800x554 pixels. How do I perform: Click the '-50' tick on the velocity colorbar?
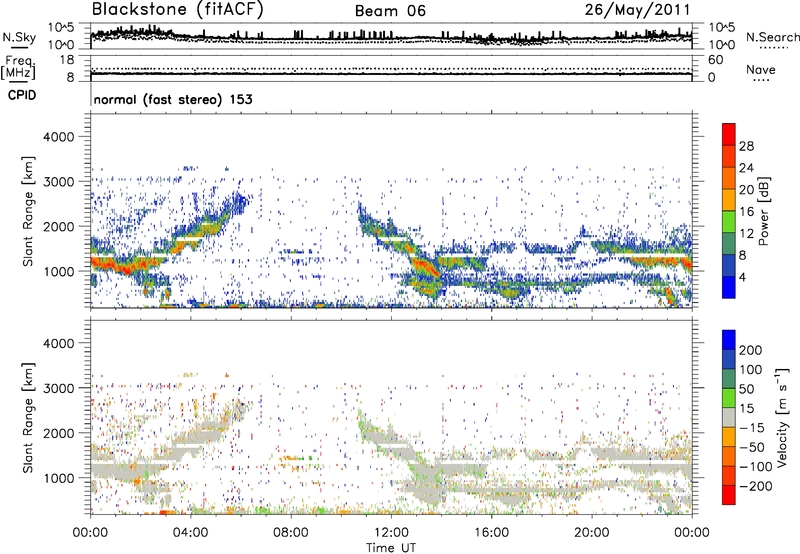coord(752,447)
